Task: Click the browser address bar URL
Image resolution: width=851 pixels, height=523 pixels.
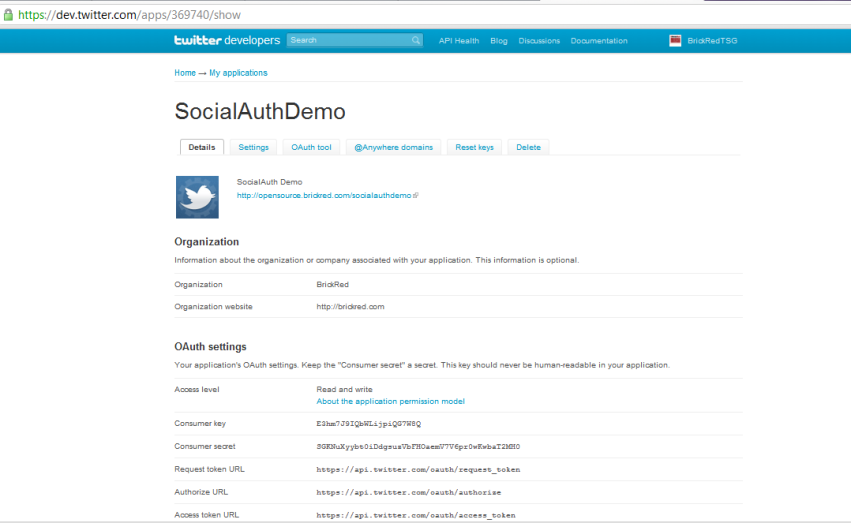Action: (x=129, y=15)
